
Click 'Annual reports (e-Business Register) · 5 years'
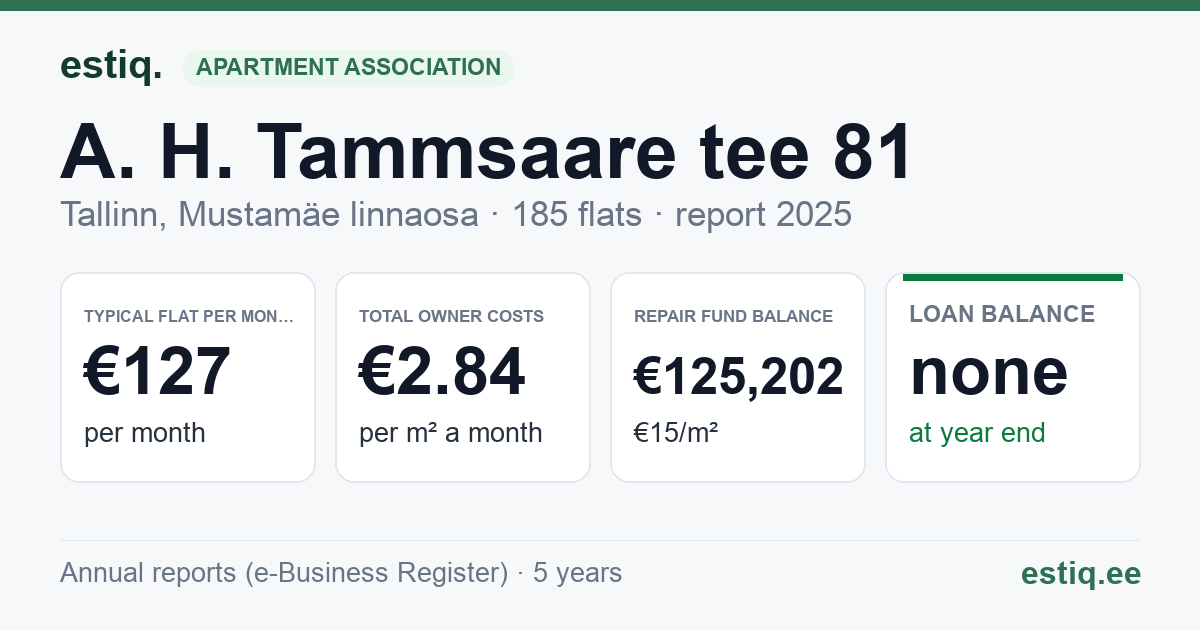pos(341,573)
